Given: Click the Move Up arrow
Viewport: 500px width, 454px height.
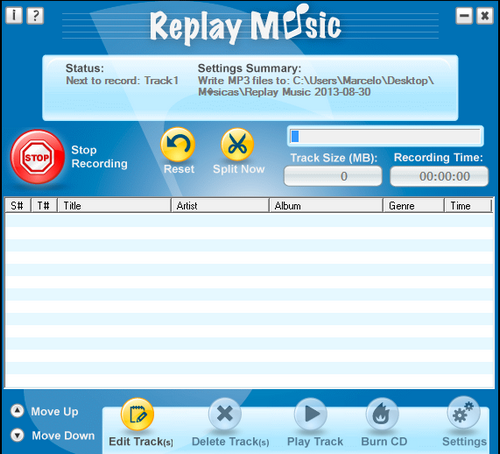Looking at the screenshot, I should 17,411.
